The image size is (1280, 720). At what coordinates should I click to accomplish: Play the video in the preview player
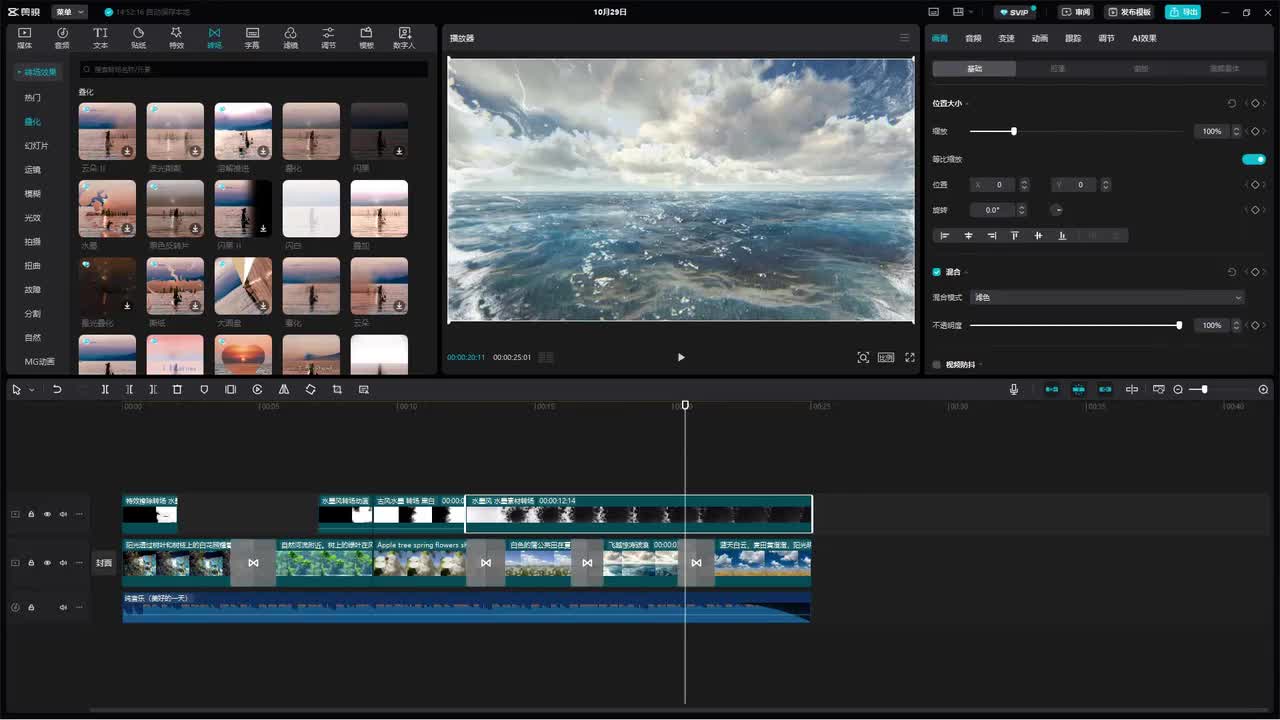(681, 357)
